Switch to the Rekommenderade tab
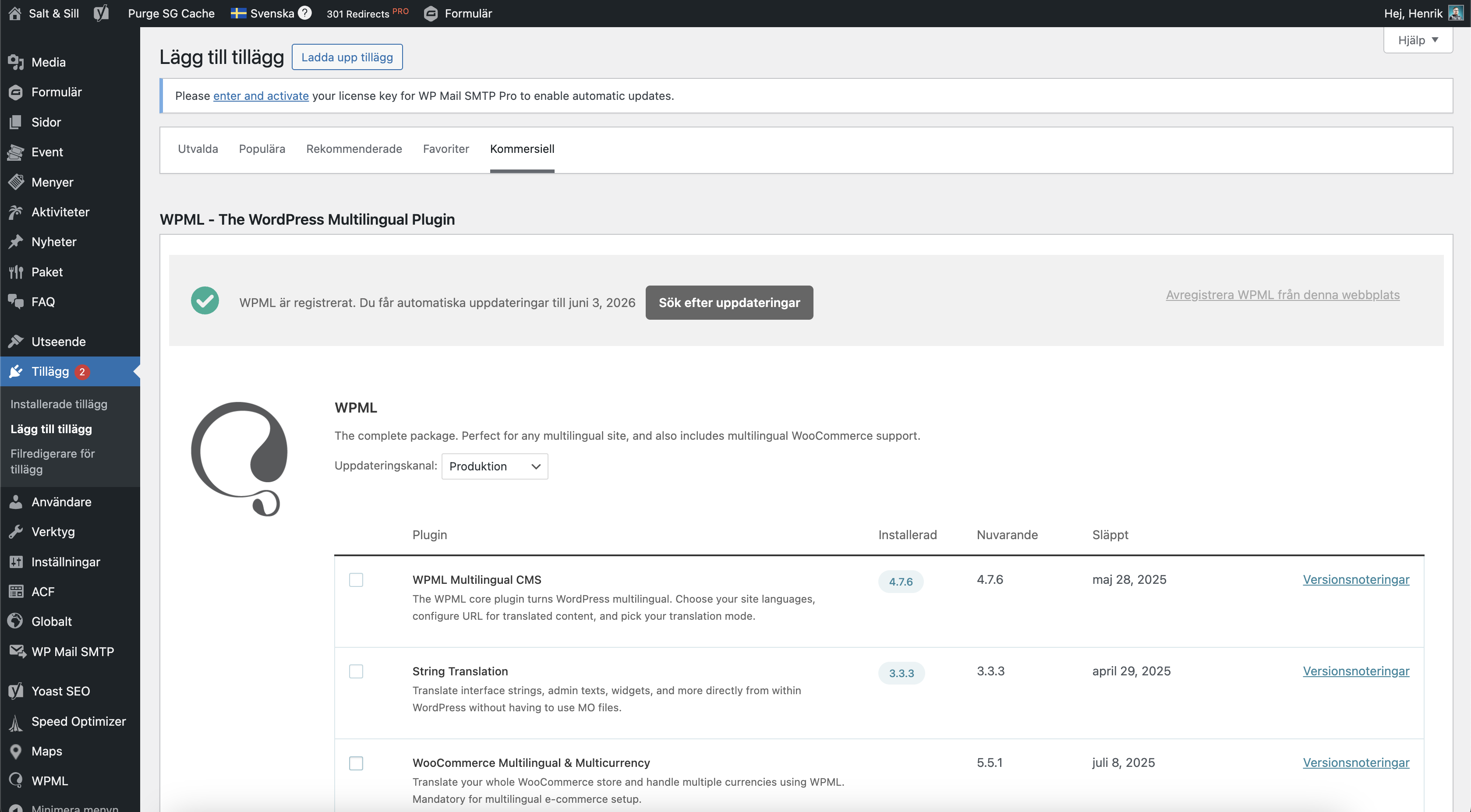Image resolution: width=1471 pixels, height=812 pixels. click(354, 148)
